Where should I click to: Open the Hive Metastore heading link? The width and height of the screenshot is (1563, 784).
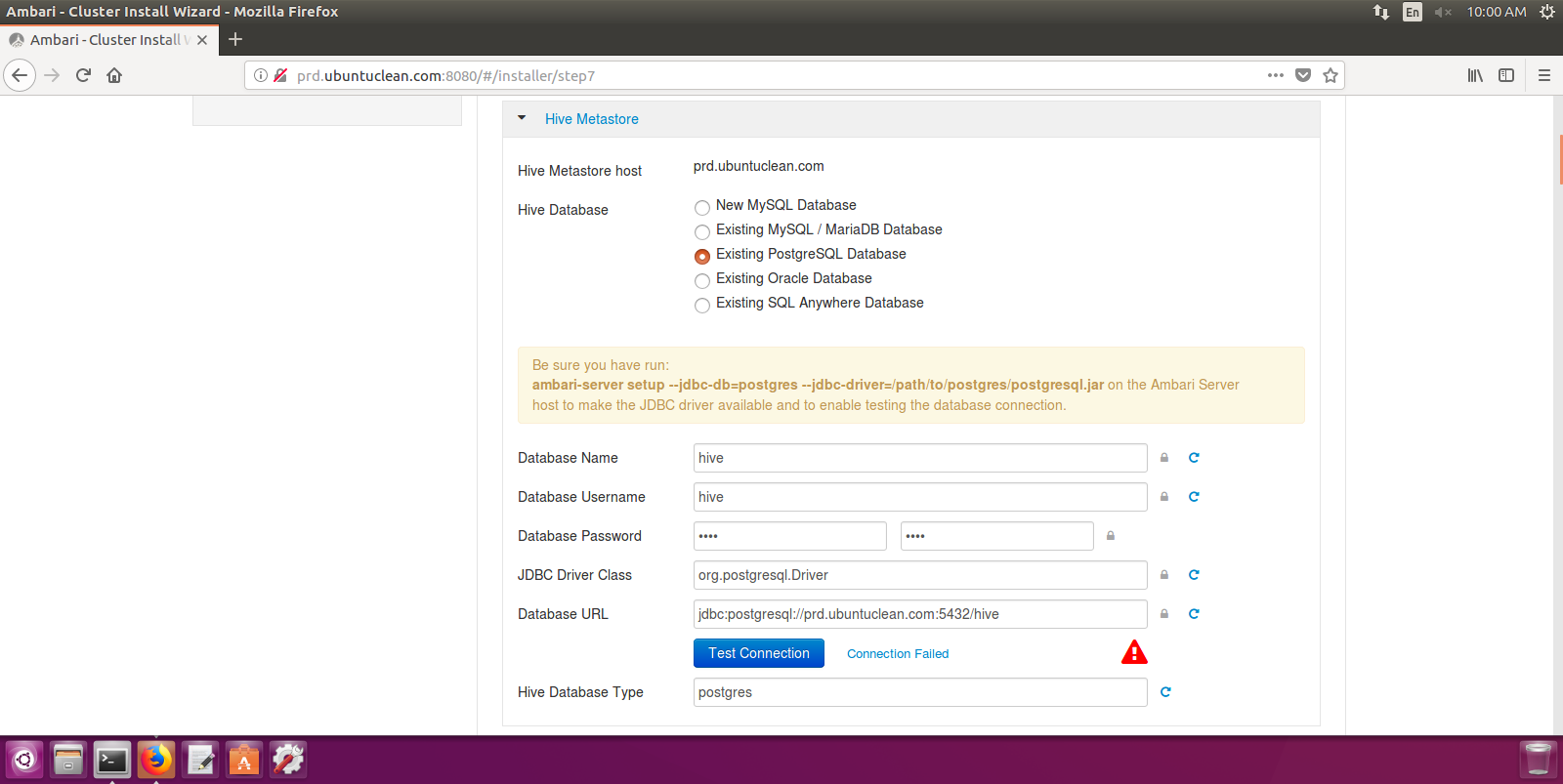pos(592,119)
